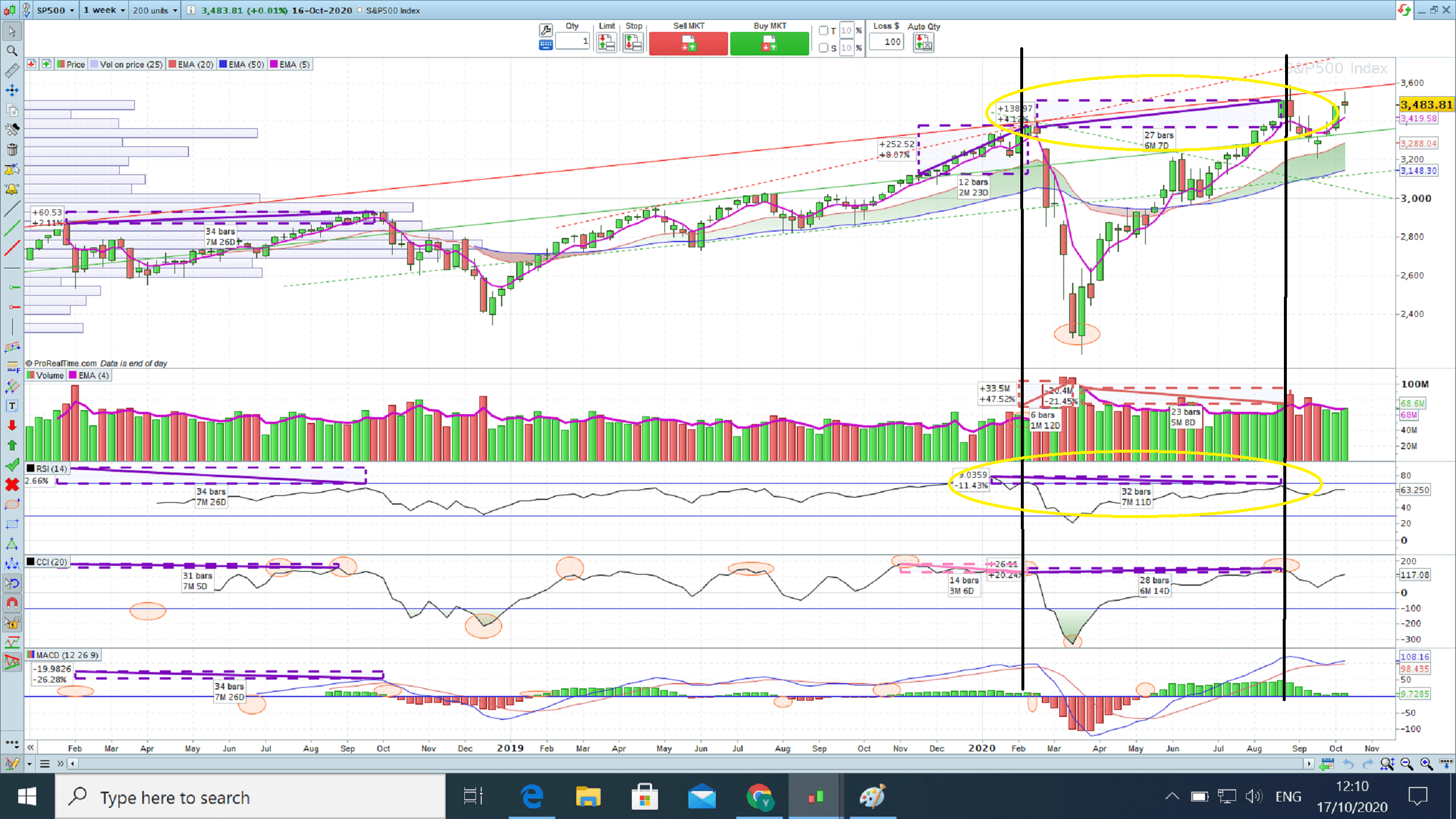Select the text annotation T tool
Image resolution: width=1456 pixels, height=819 pixels.
[x=12, y=406]
